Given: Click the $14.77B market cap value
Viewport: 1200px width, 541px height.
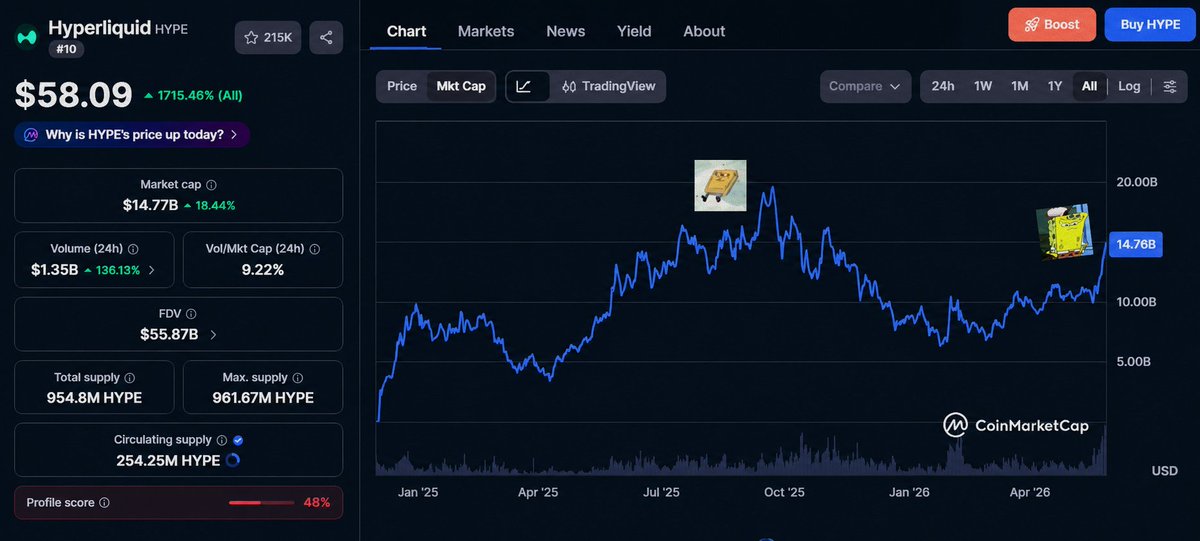Looking at the screenshot, I should [150, 205].
